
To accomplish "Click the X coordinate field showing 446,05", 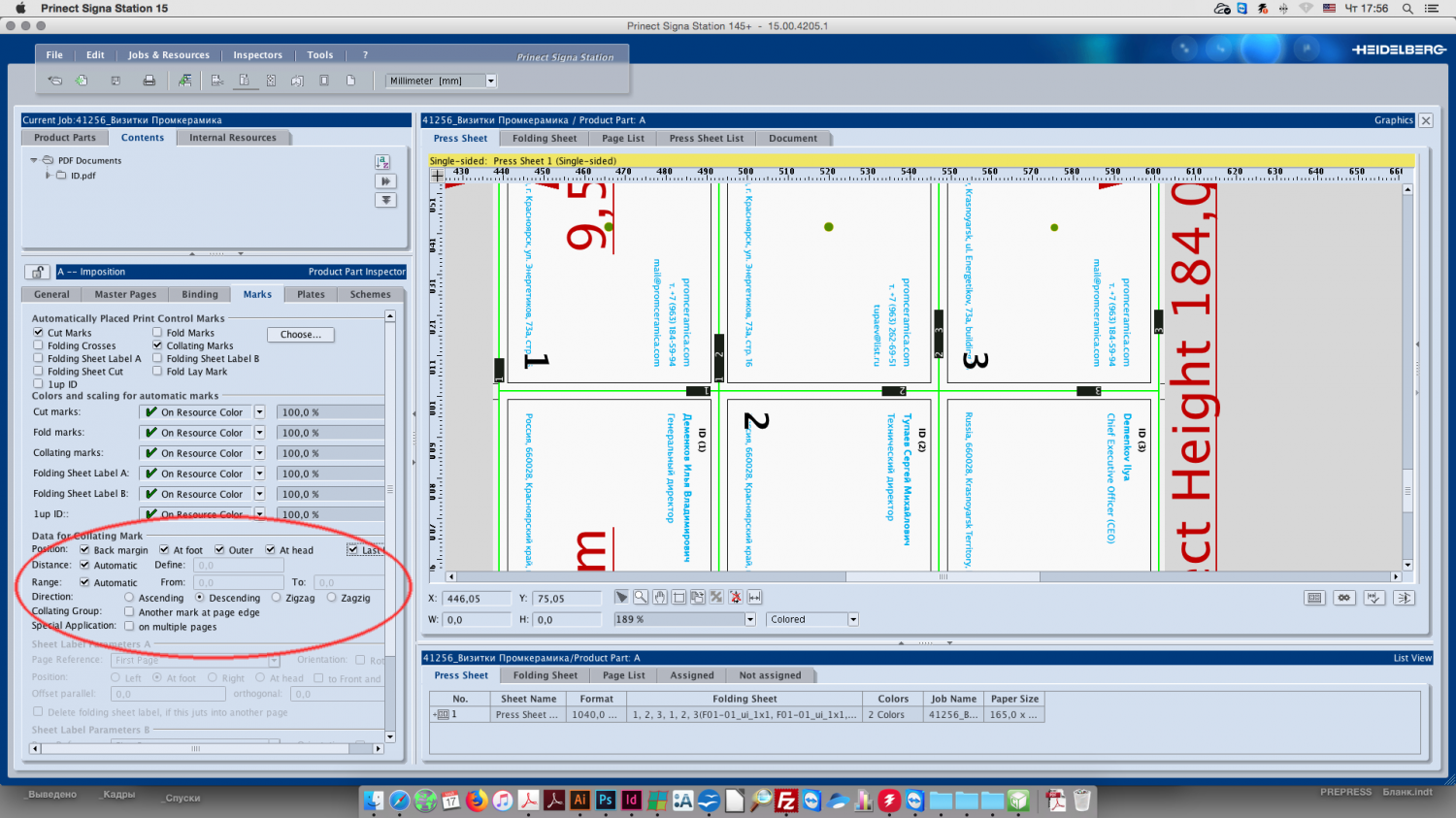I will [478, 599].
